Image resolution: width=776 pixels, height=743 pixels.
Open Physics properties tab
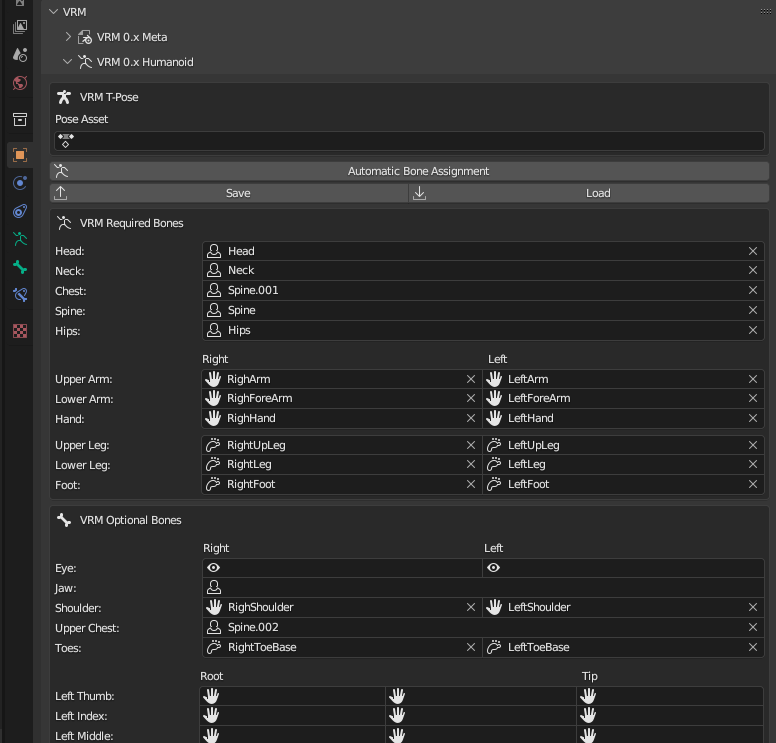coord(20,183)
